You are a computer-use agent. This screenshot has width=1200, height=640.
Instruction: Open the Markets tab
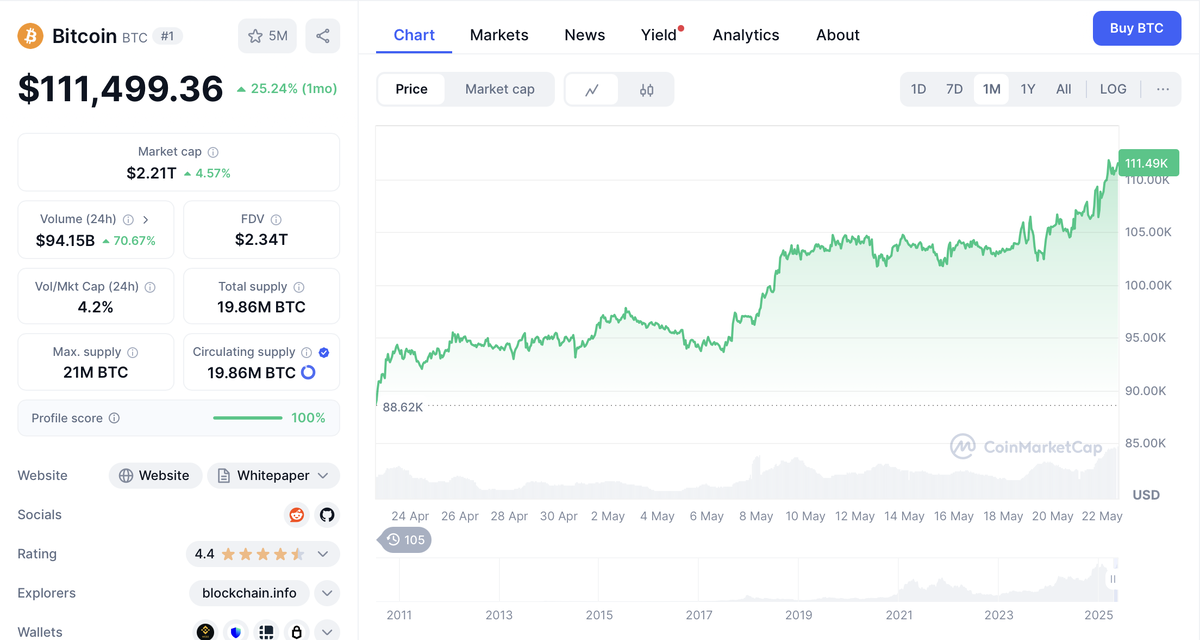click(x=499, y=35)
